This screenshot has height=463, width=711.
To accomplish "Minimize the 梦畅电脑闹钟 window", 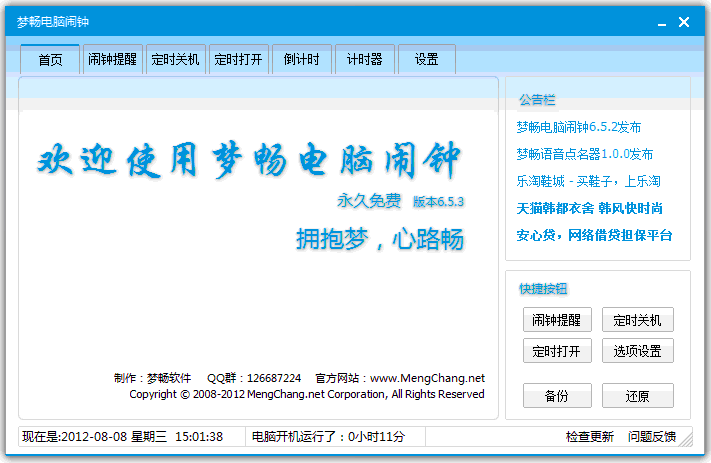I will pos(662,22).
